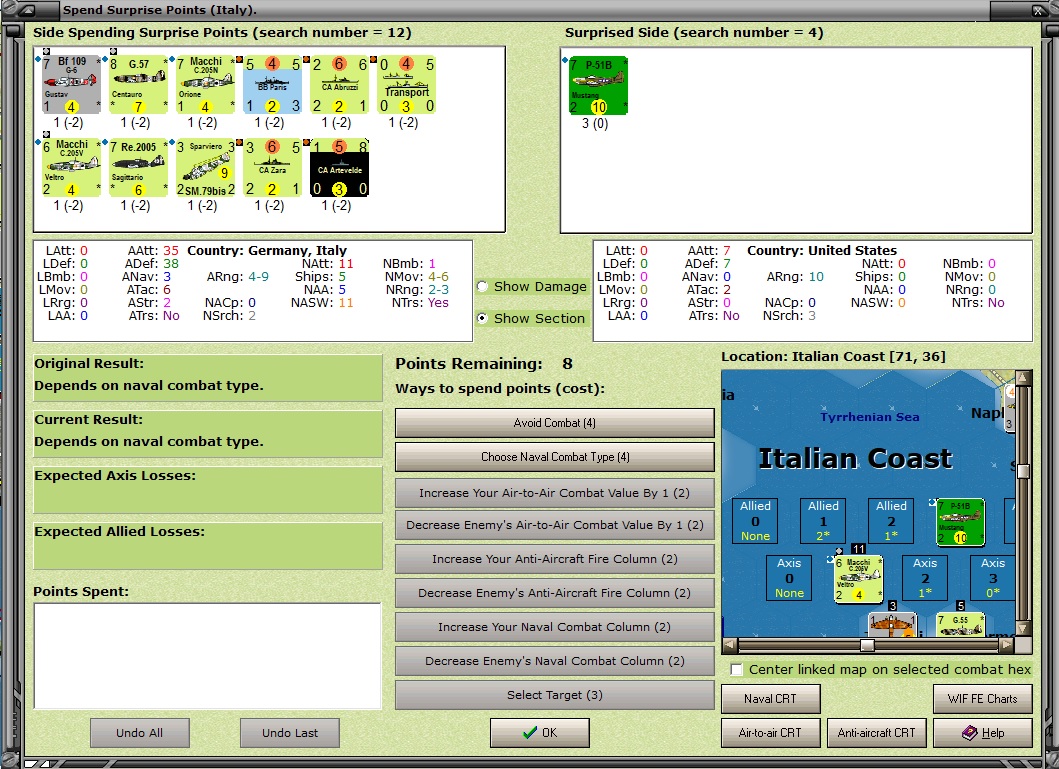Select the Macchi C.205V Veltro counter in the unit list

coord(71,167)
